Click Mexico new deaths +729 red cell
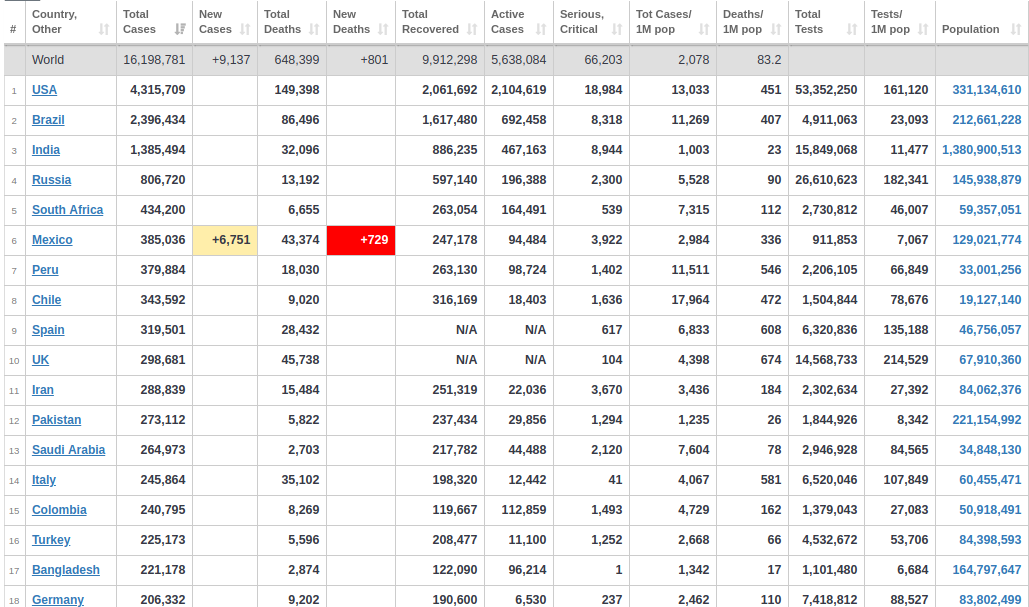The image size is (1029, 607). click(361, 240)
